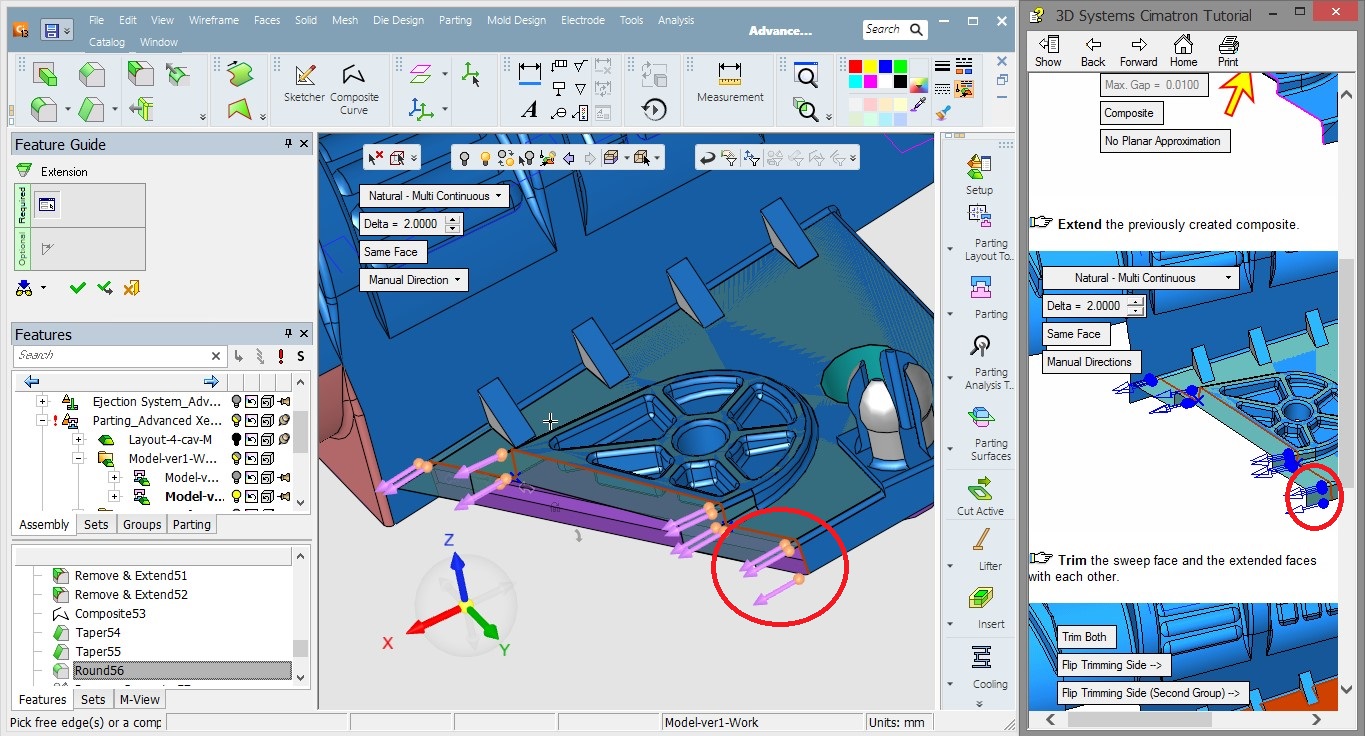
Task: Pick the red color swatch
Action: click(x=854, y=67)
